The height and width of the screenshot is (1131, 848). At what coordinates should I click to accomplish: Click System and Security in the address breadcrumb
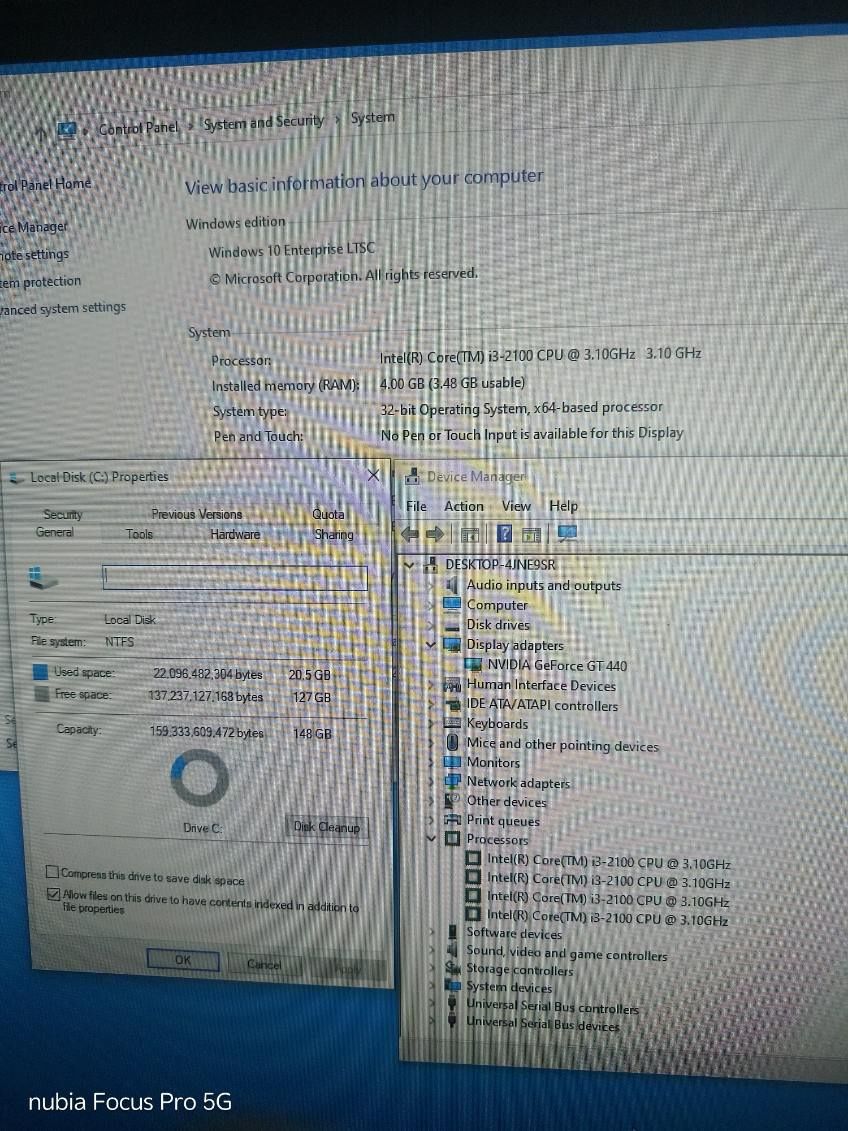pyautogui.click(x=263, y=122)
